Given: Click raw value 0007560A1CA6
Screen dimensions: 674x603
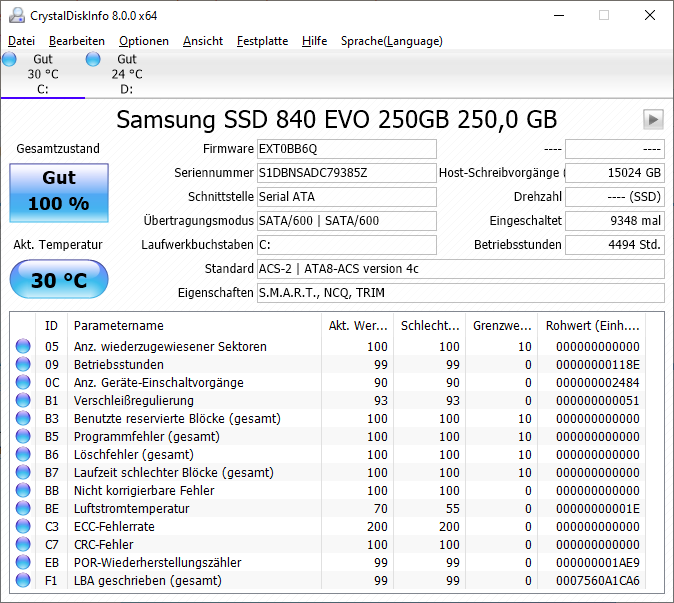Looking at the screenshot, I should coord(597,581).
